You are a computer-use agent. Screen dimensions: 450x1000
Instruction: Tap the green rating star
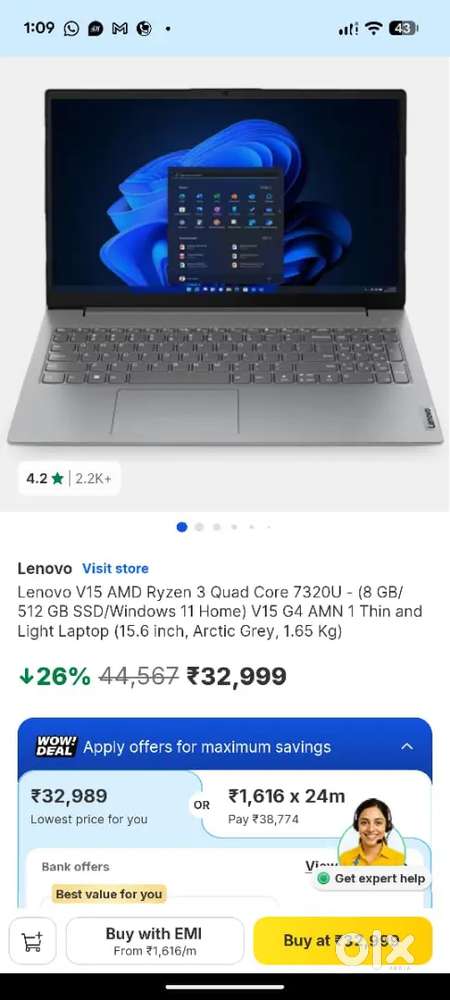pos(57,478)
